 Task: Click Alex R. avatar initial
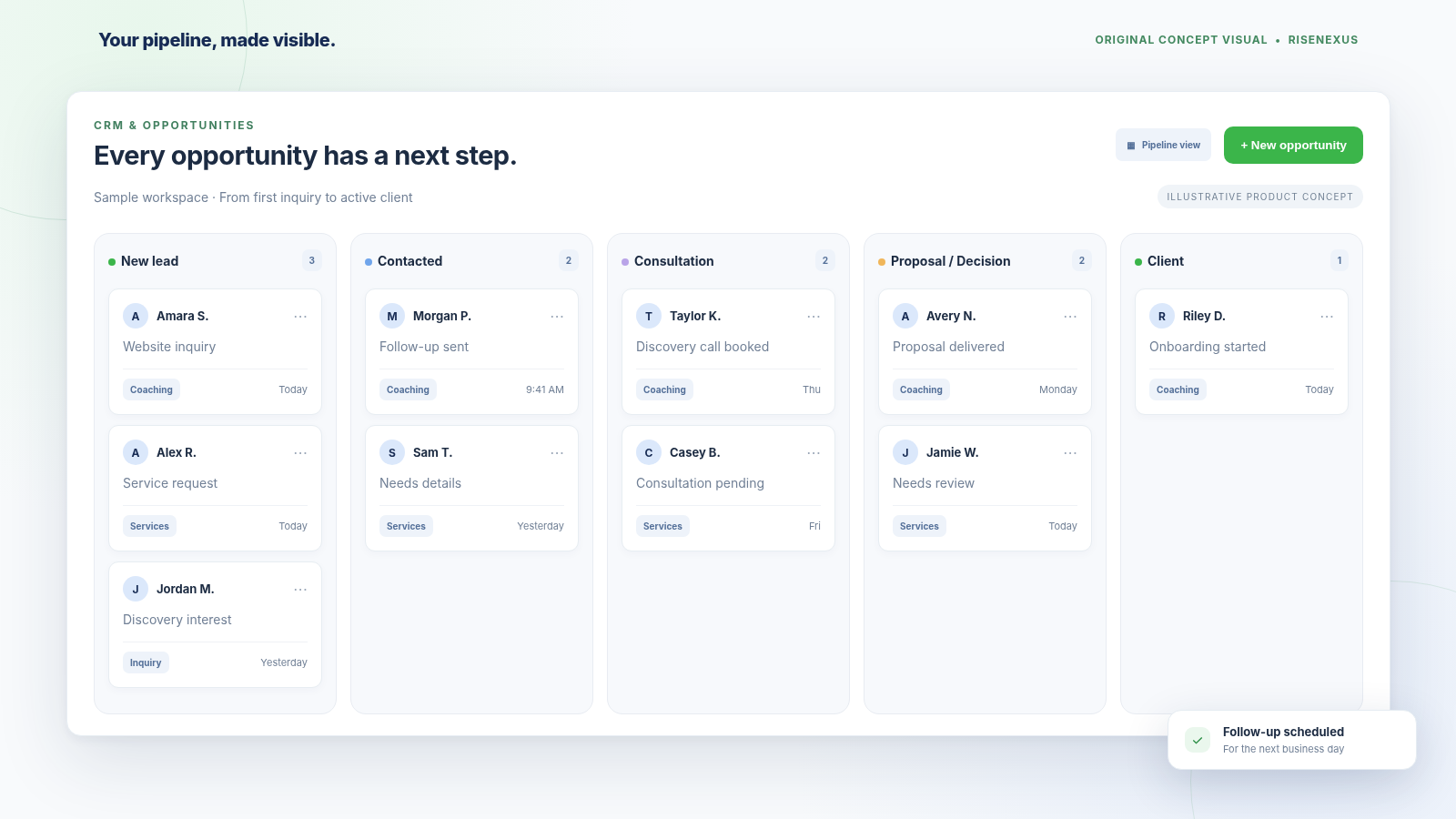[x=136, y=452]
